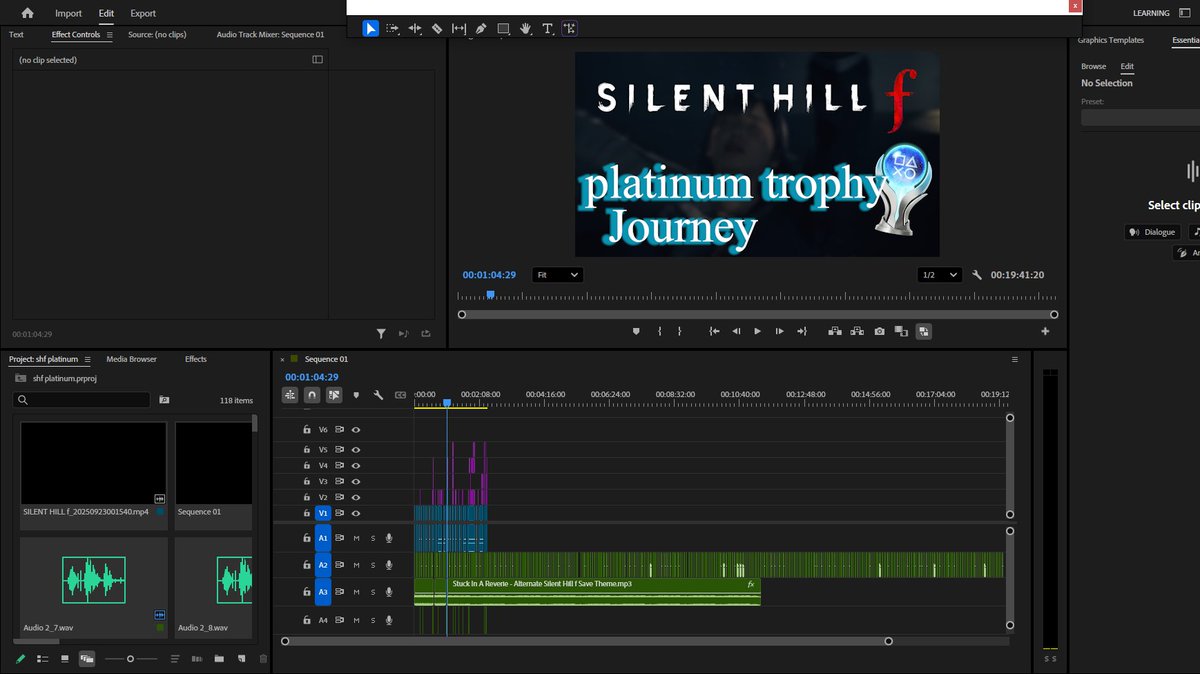Image resolution: width=1200 pixels, height=674 pixels.
Task: Select the Selection tool arrow
Action: [x=370, y=29]
